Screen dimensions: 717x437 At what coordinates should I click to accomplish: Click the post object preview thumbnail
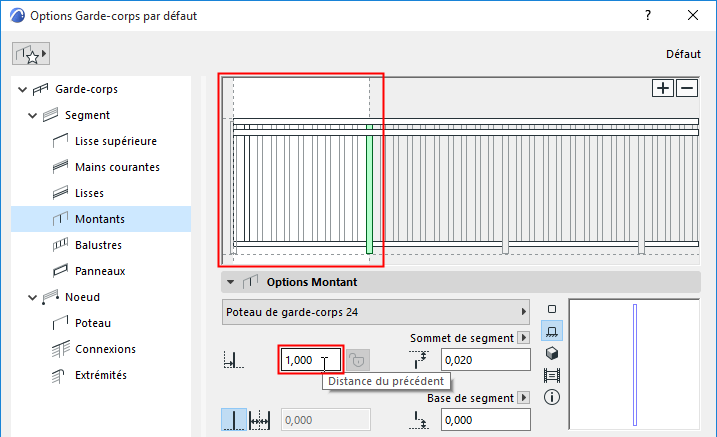pyautogui.click(x=634, y=364)
